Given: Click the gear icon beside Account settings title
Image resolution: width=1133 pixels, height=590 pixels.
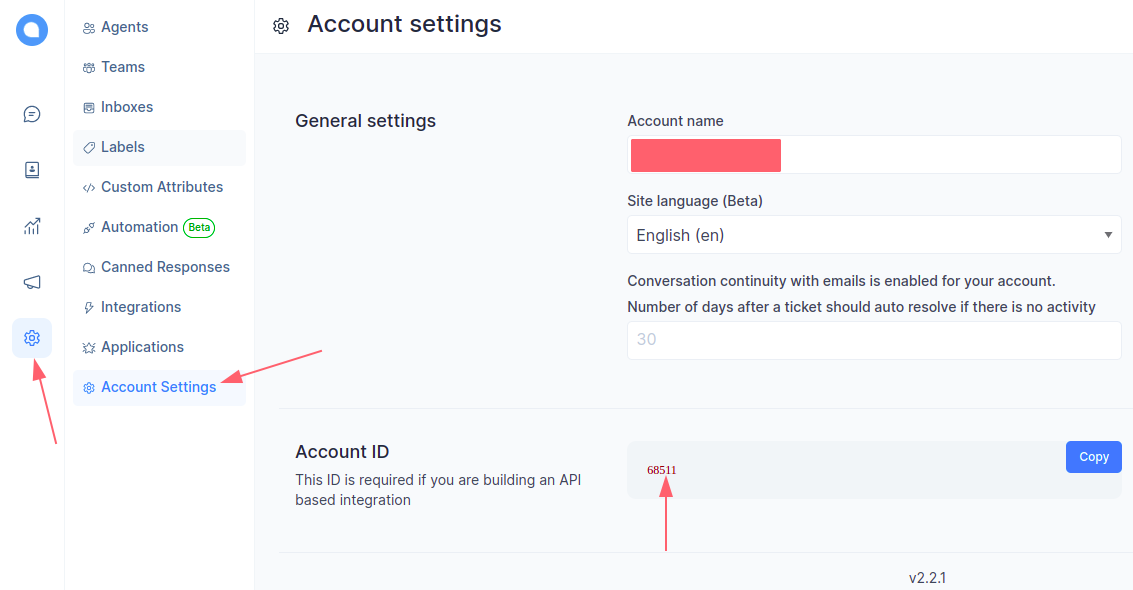Looking at the screenshot, I should point(281,26).
